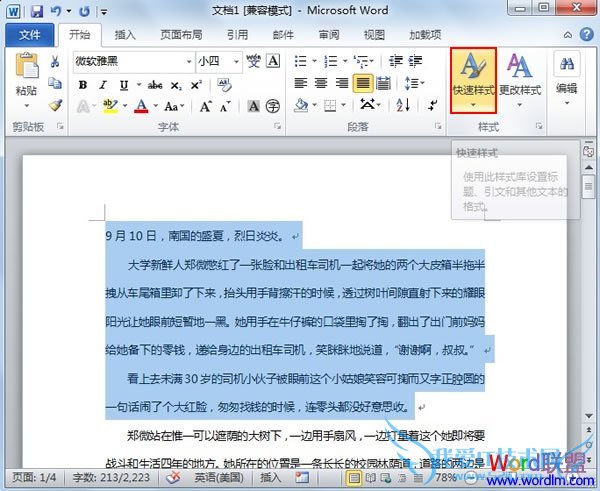The image size is (600, 491).
Task: Open the underline style dropdown arrow
Action: click(139, 85)
